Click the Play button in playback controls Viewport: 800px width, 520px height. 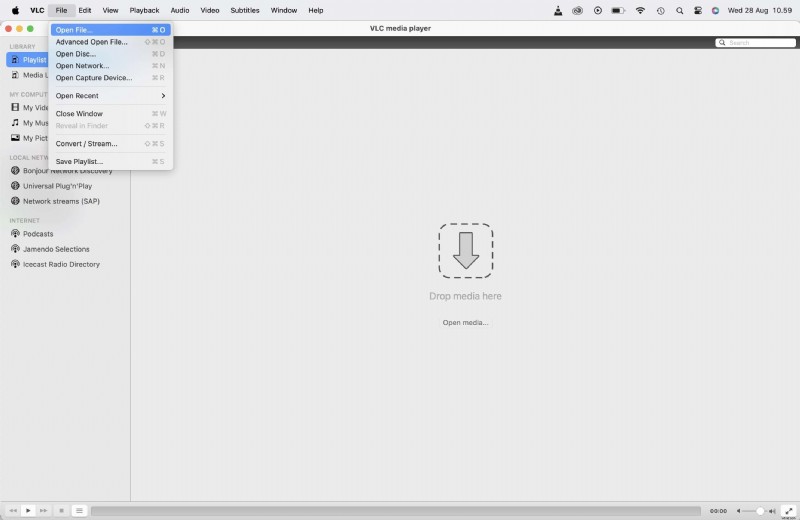tap(28, 510)
